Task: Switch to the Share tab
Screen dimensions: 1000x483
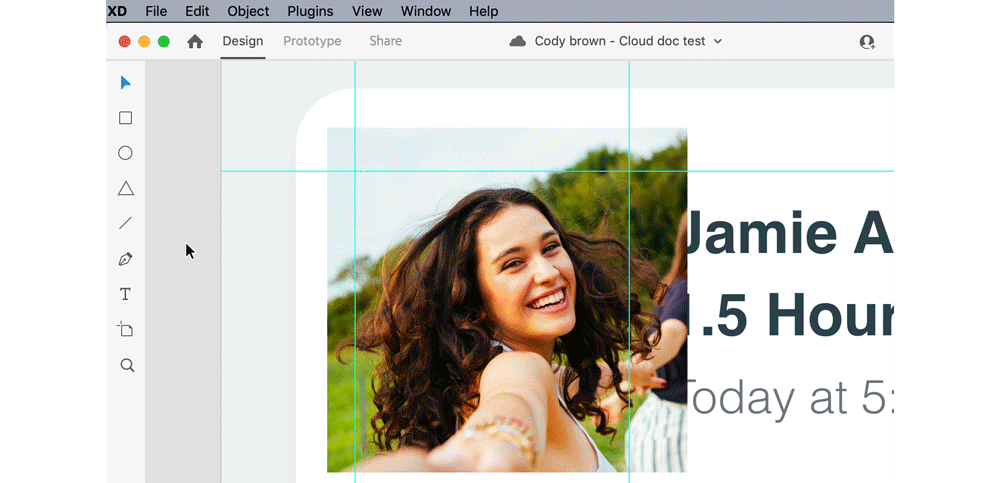Action: click(x=385, y=41)
